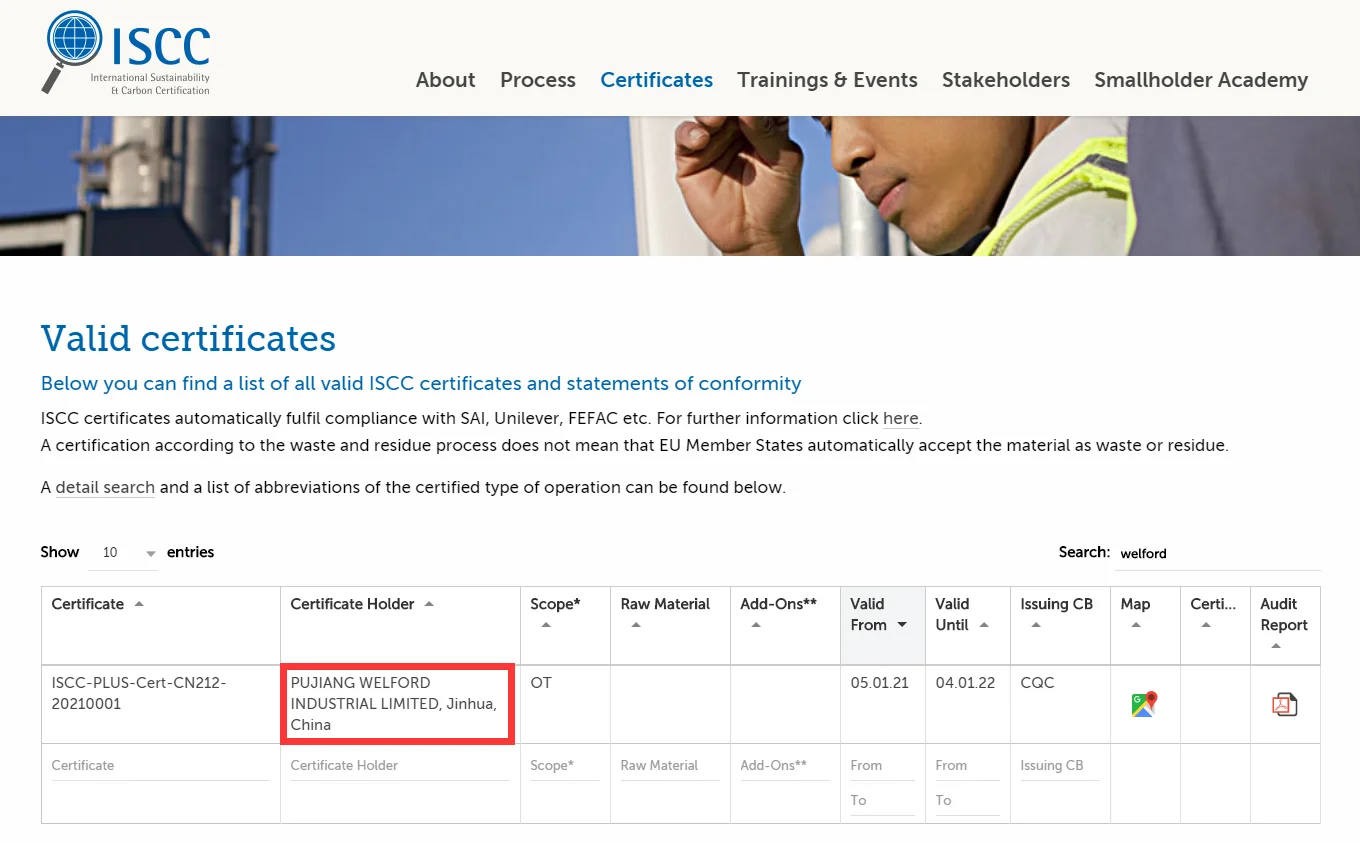
Task: Click the 'here' further information link
Action: pyautogui.click(x=900, y=419)
